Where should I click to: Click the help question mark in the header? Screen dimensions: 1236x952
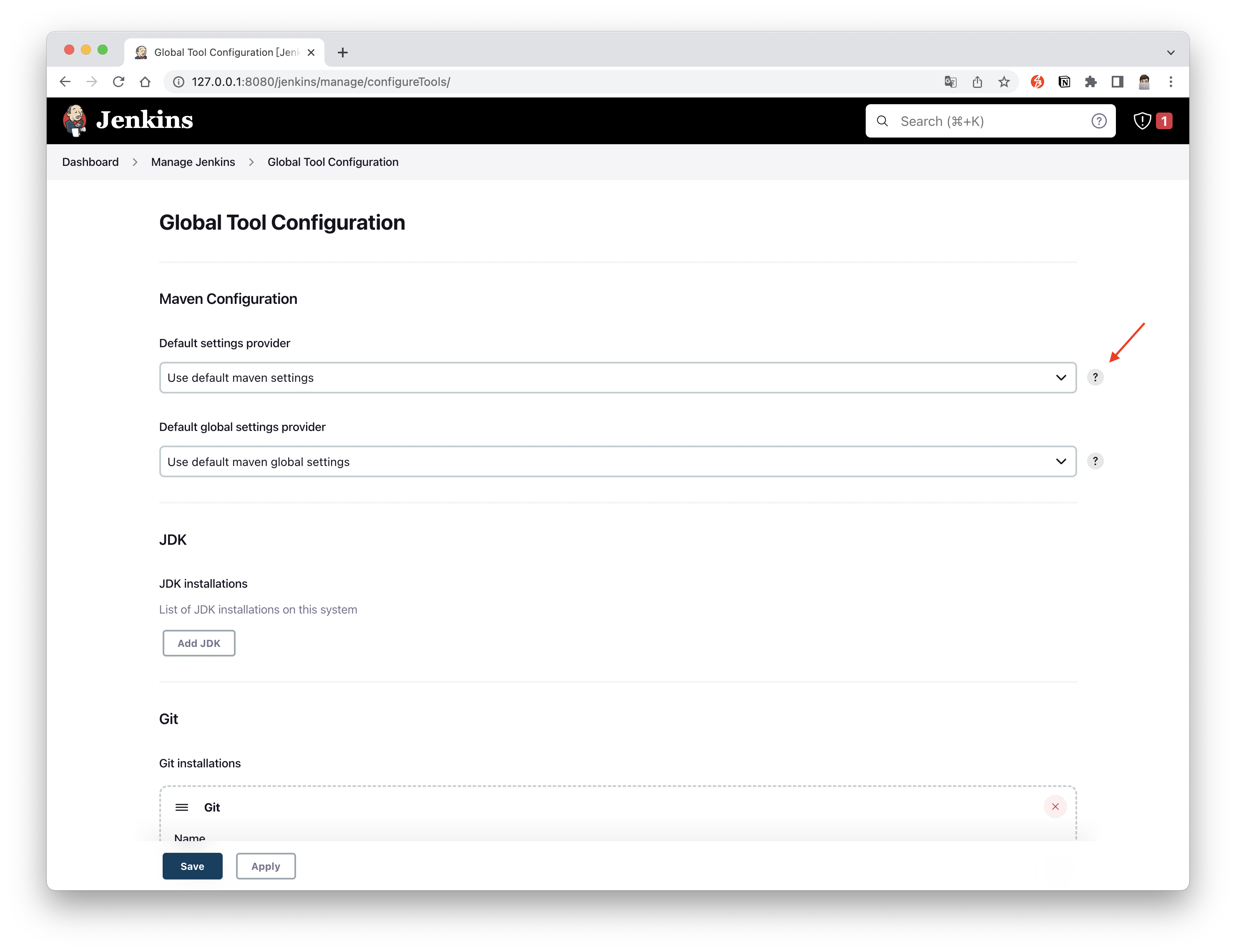(1098, 120)
